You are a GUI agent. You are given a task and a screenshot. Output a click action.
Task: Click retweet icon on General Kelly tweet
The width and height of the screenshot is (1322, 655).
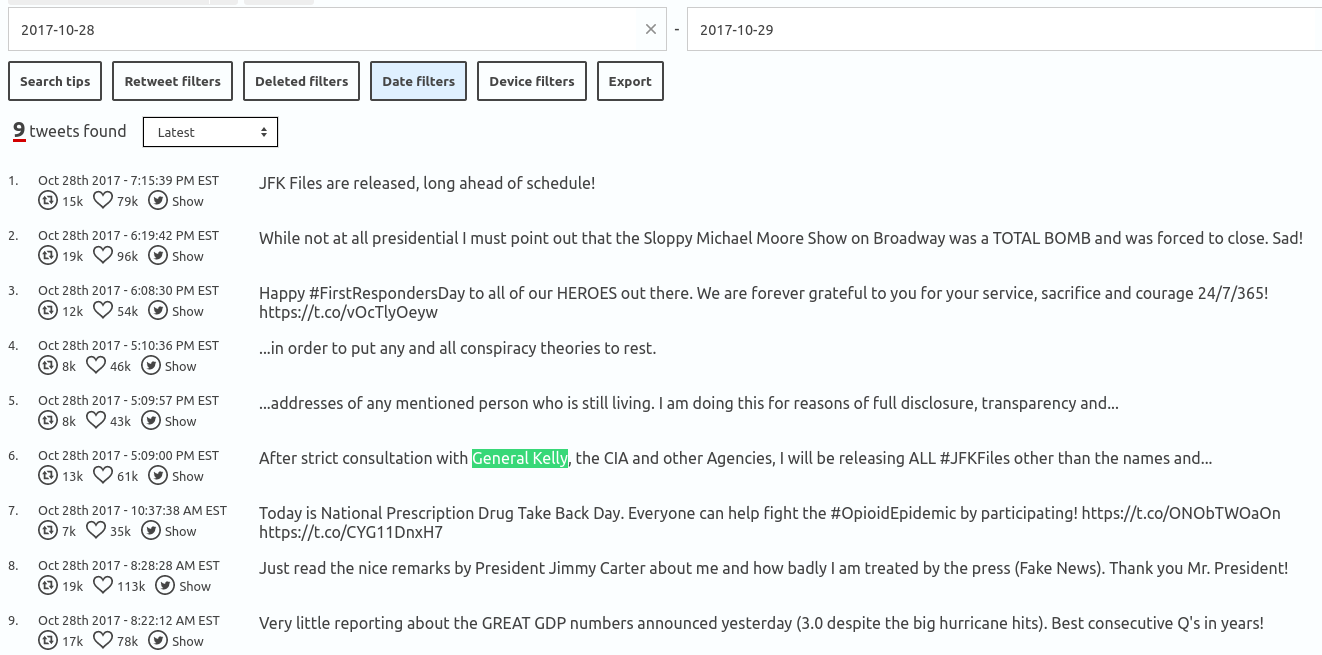click(47, 476)
